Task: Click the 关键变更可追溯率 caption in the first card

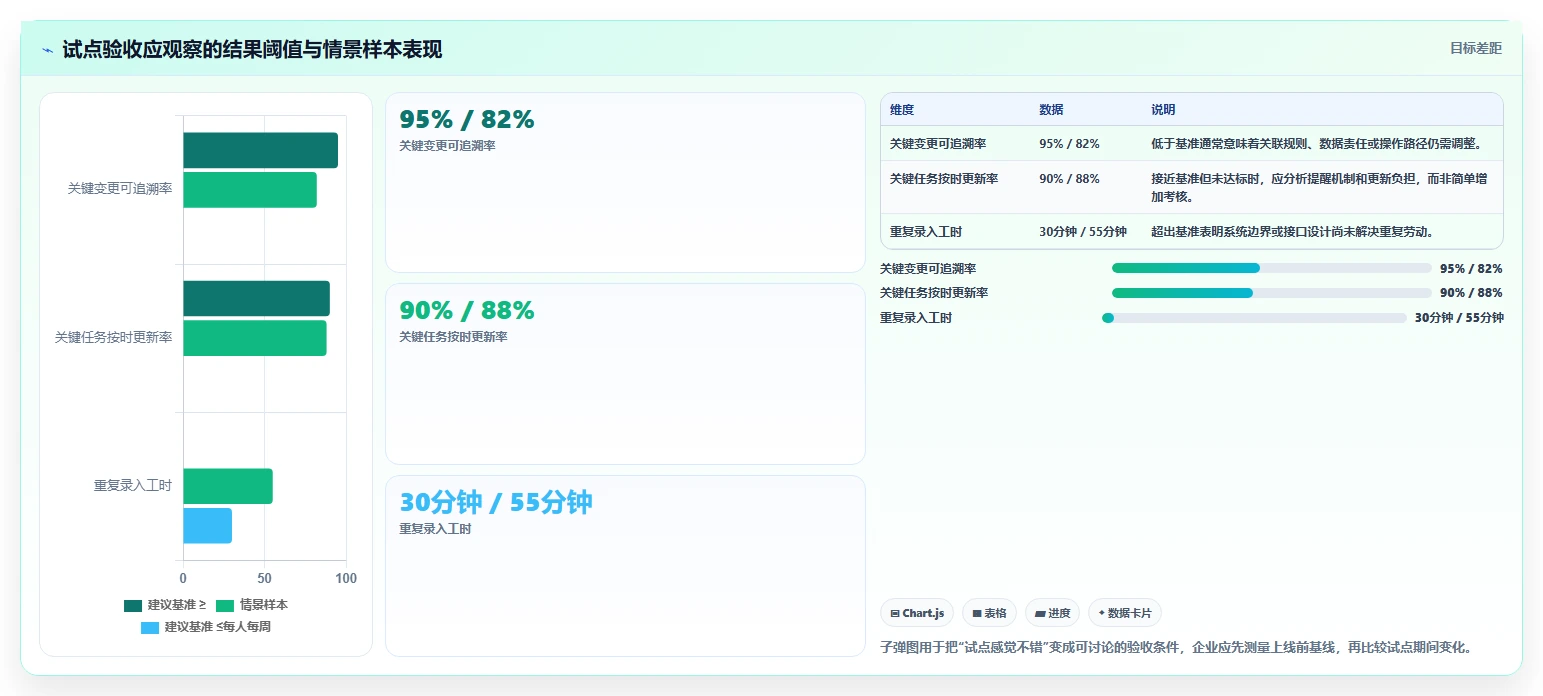Action: pyautogui.click(x=447, y=146)
